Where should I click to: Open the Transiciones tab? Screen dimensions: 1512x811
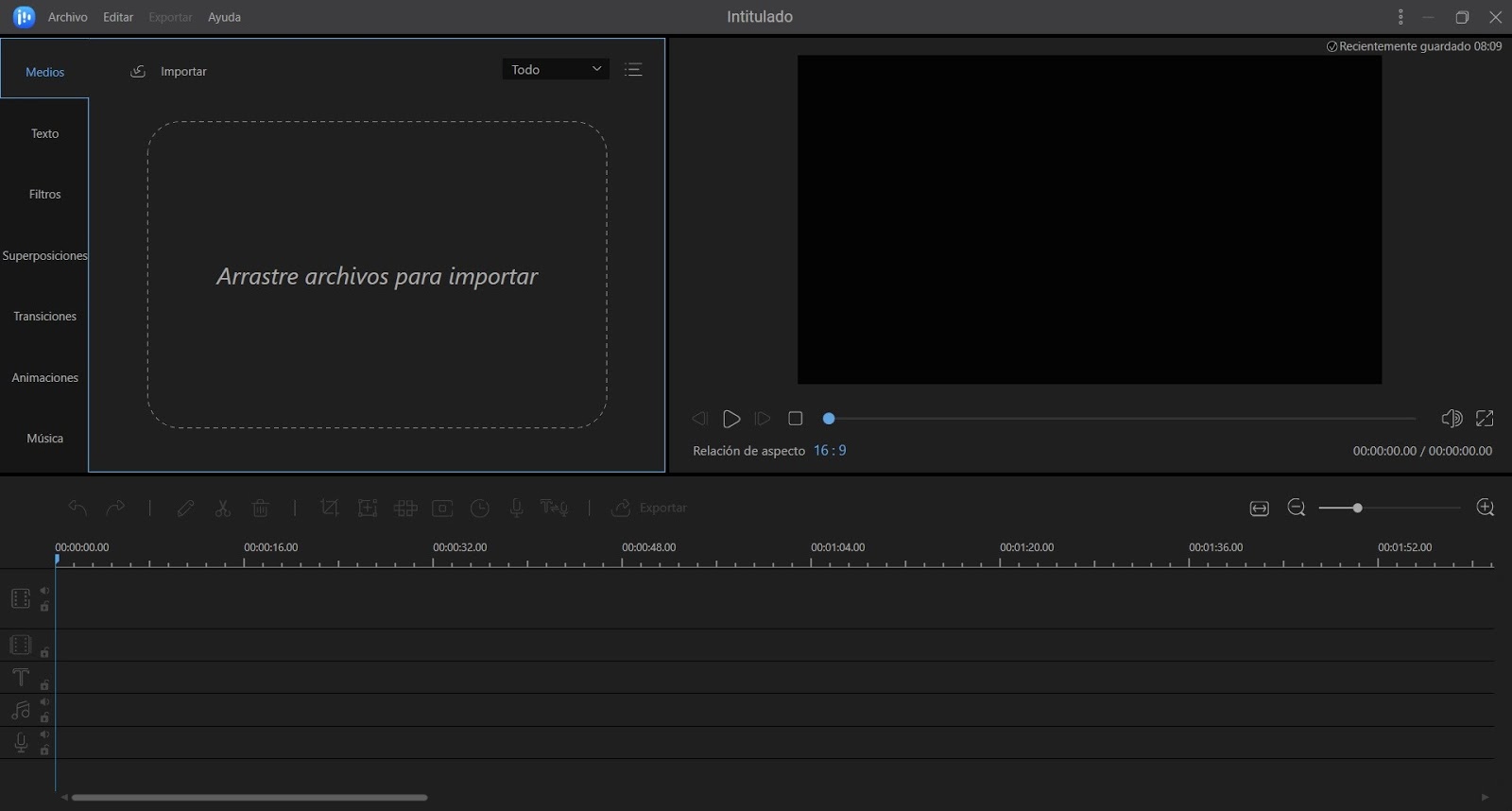coord(44,316)
